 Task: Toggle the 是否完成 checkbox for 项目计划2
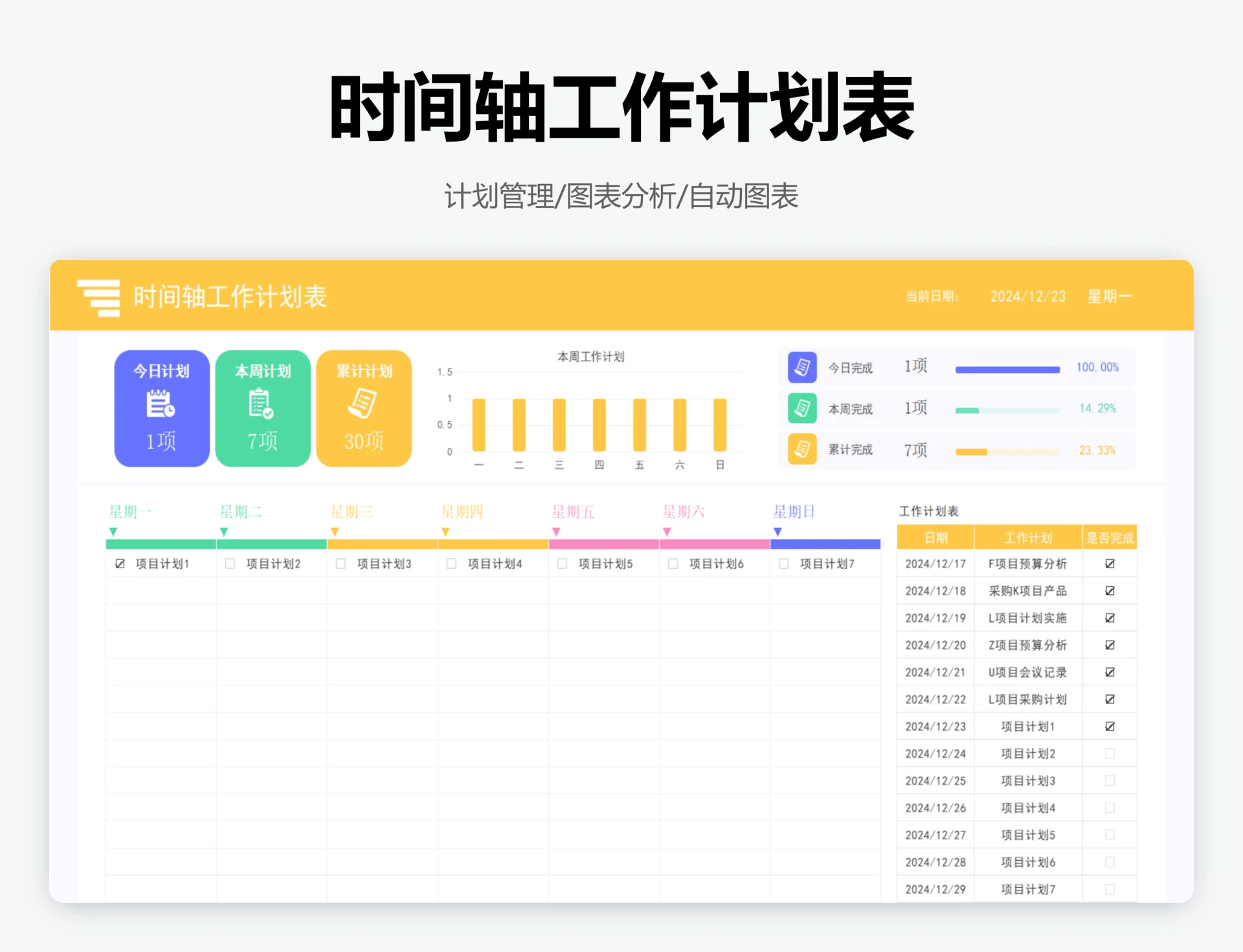click(x=1110, y=753)
